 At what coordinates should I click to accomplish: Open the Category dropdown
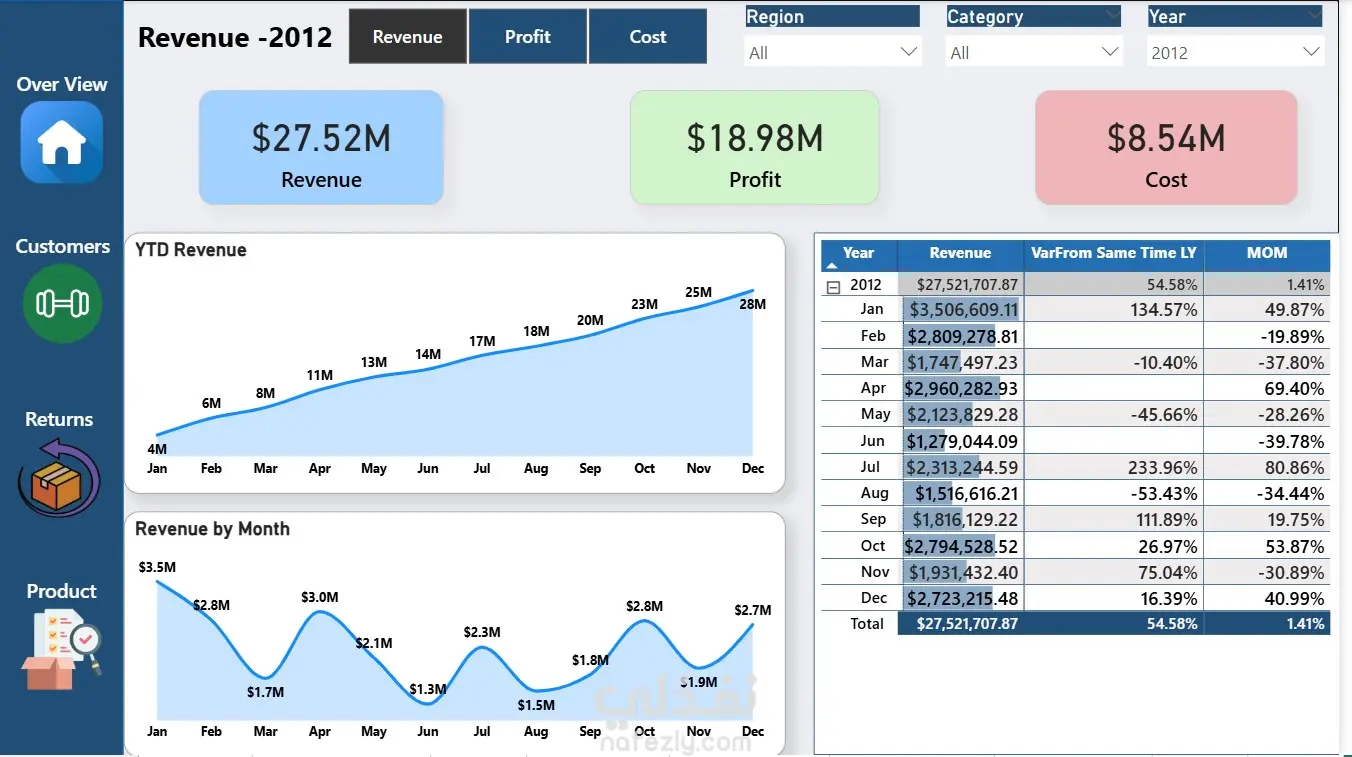pos(1033,52)
